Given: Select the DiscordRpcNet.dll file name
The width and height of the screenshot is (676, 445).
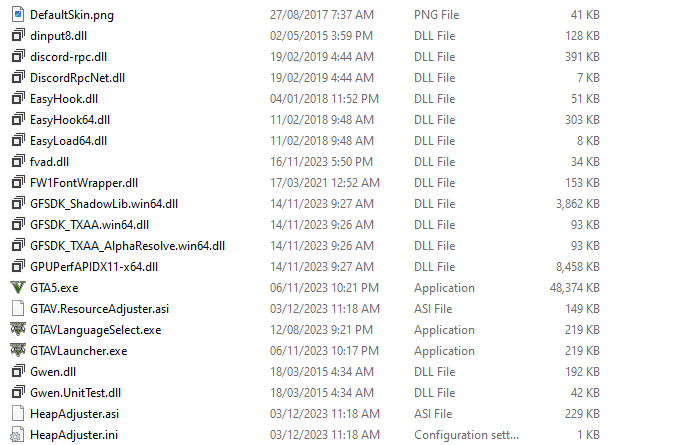Looking at the screenshot, I should 78,78.
